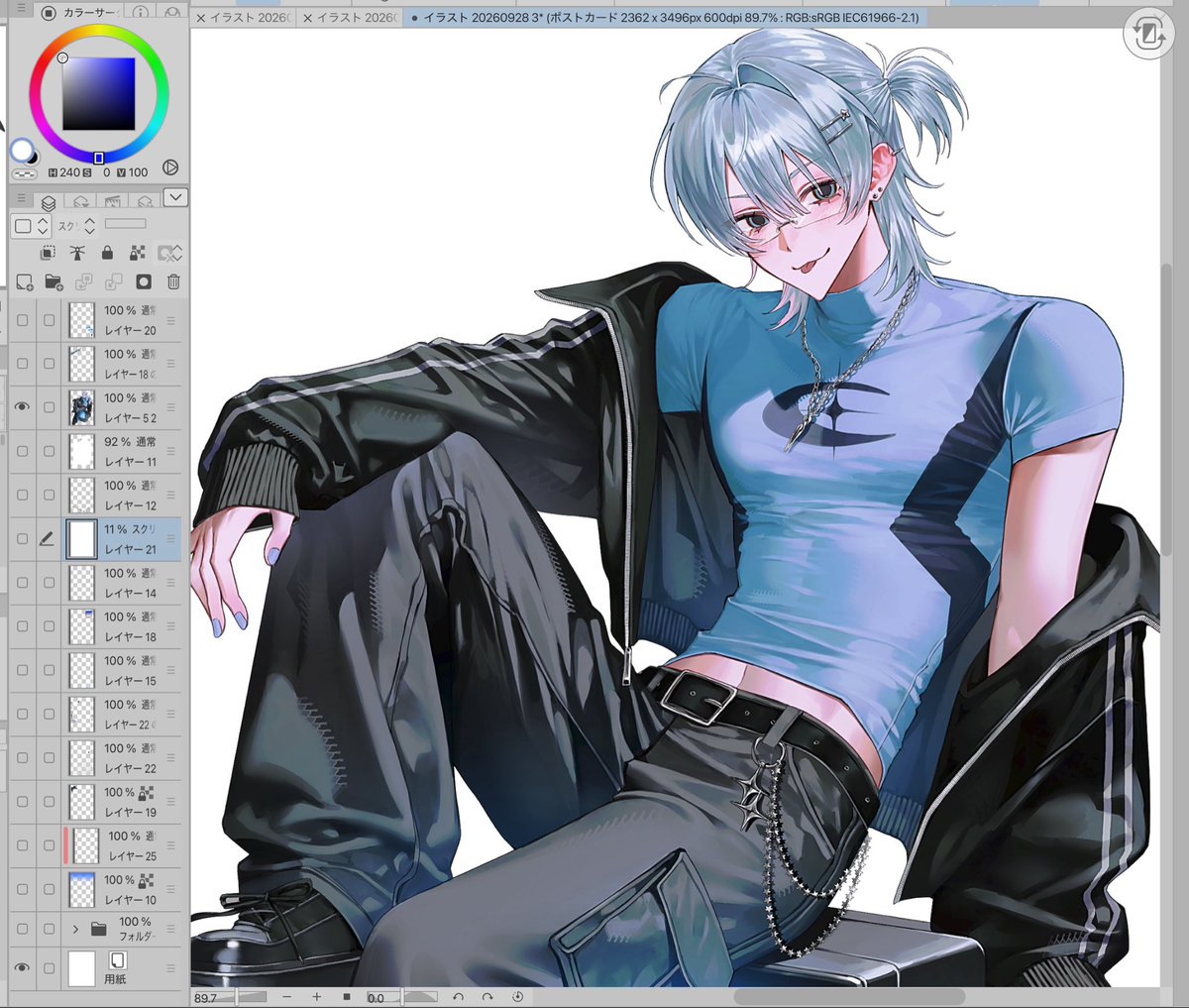Viewport: 1189px width, 1008px height.
Task: Expand the フォルダー layer folder
Action: pyautogui.click(x=75, y=930)
